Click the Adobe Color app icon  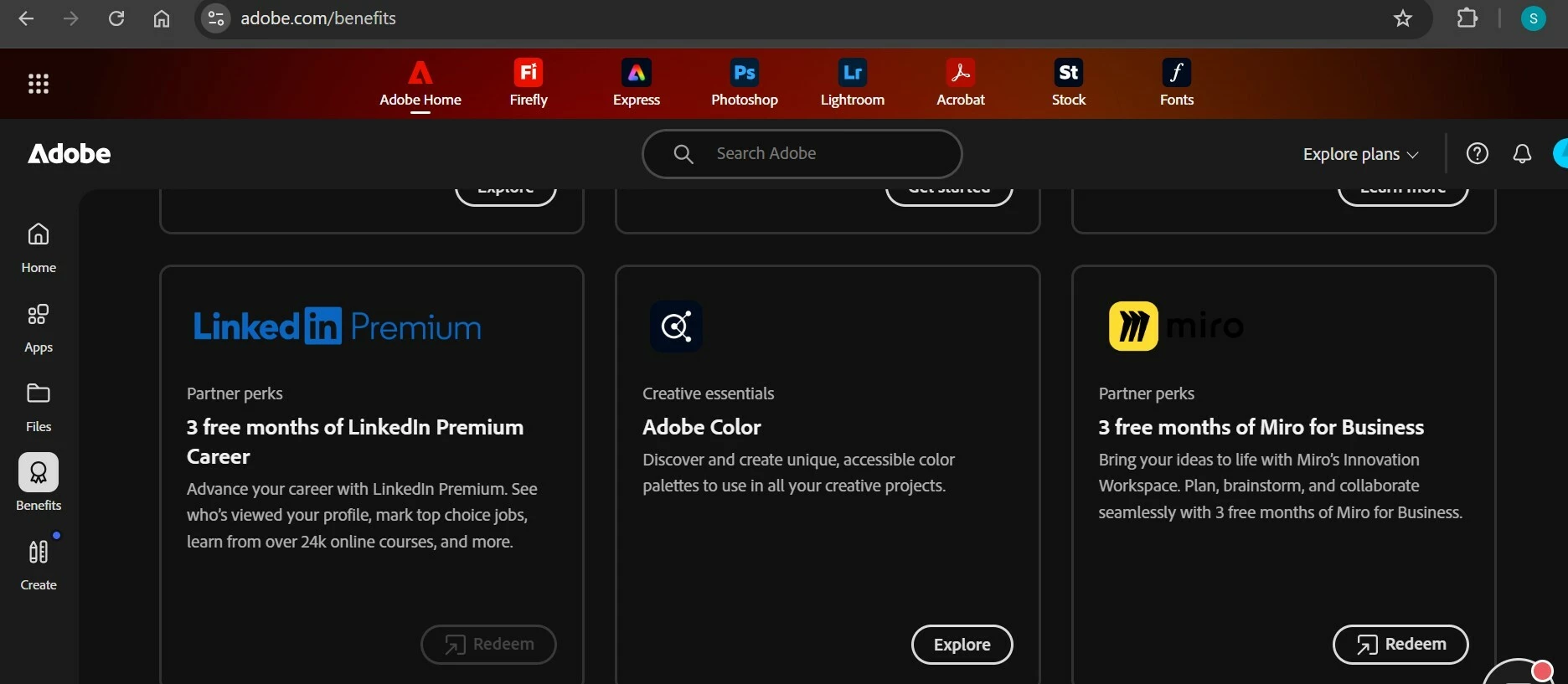pyautogui.click(x=676, y=326)
